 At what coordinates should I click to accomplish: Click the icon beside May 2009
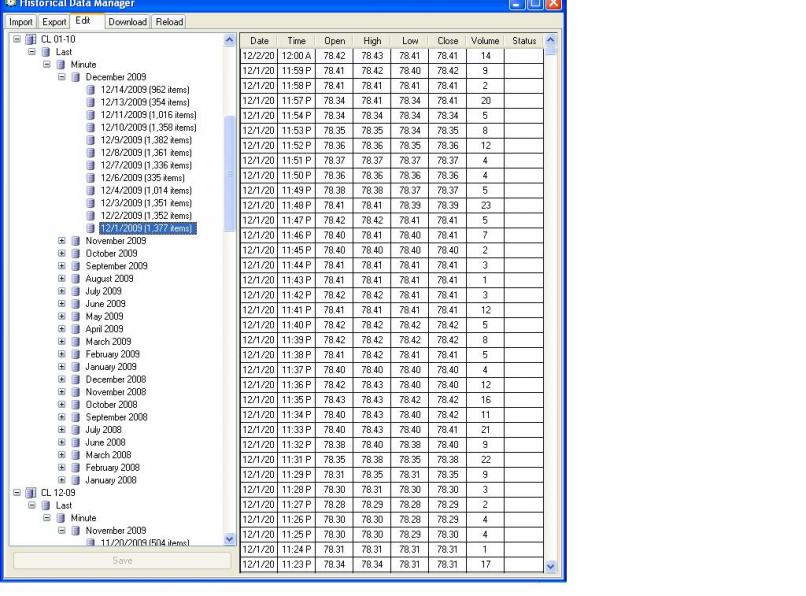(x=76, y=316)
